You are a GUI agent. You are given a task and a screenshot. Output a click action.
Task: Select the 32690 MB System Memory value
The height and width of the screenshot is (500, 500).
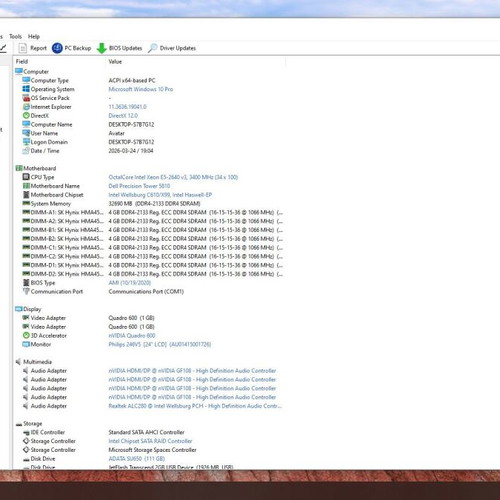[154, 203]
